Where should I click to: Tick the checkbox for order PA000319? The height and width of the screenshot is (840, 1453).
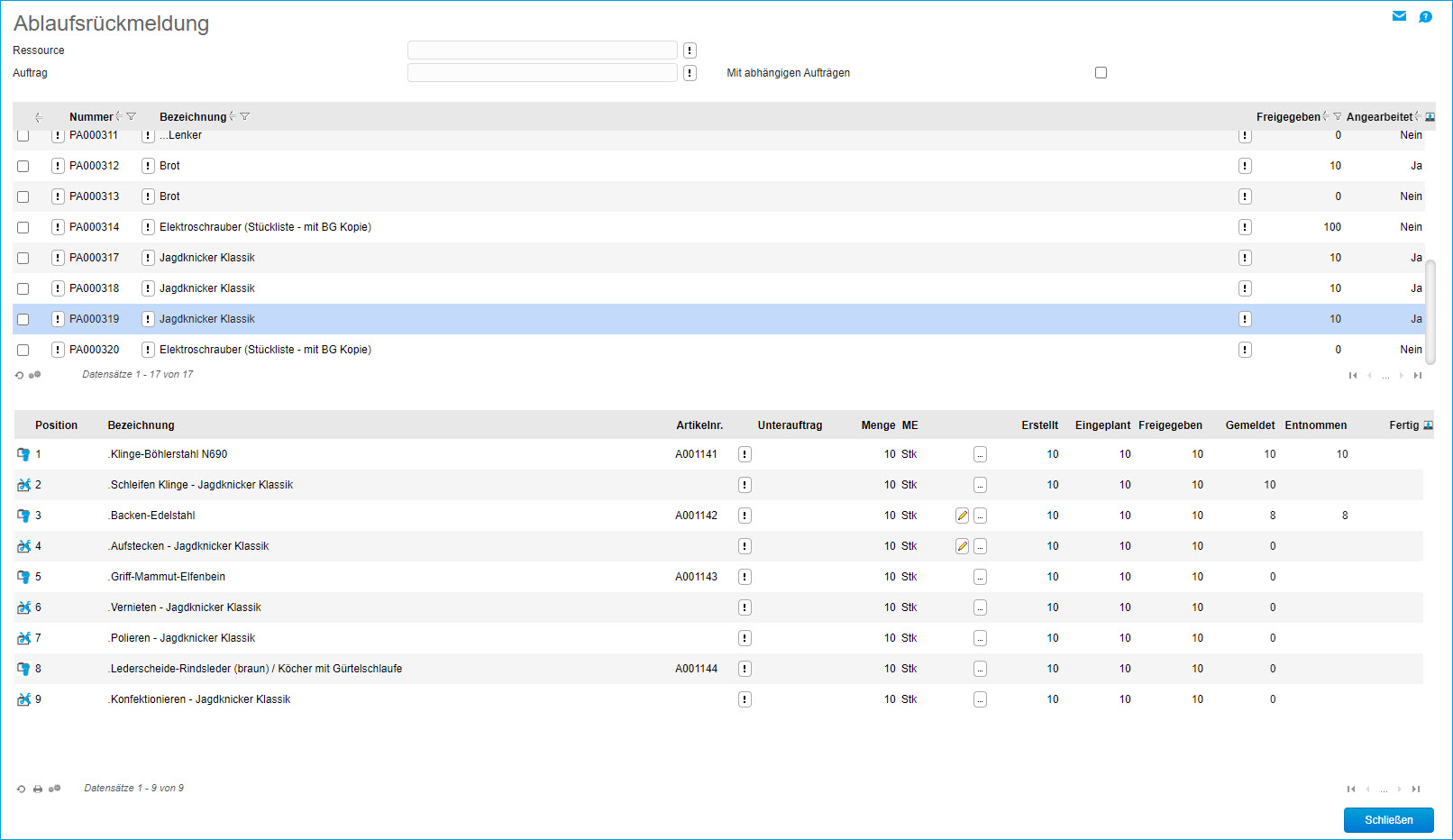pos(23,319)
